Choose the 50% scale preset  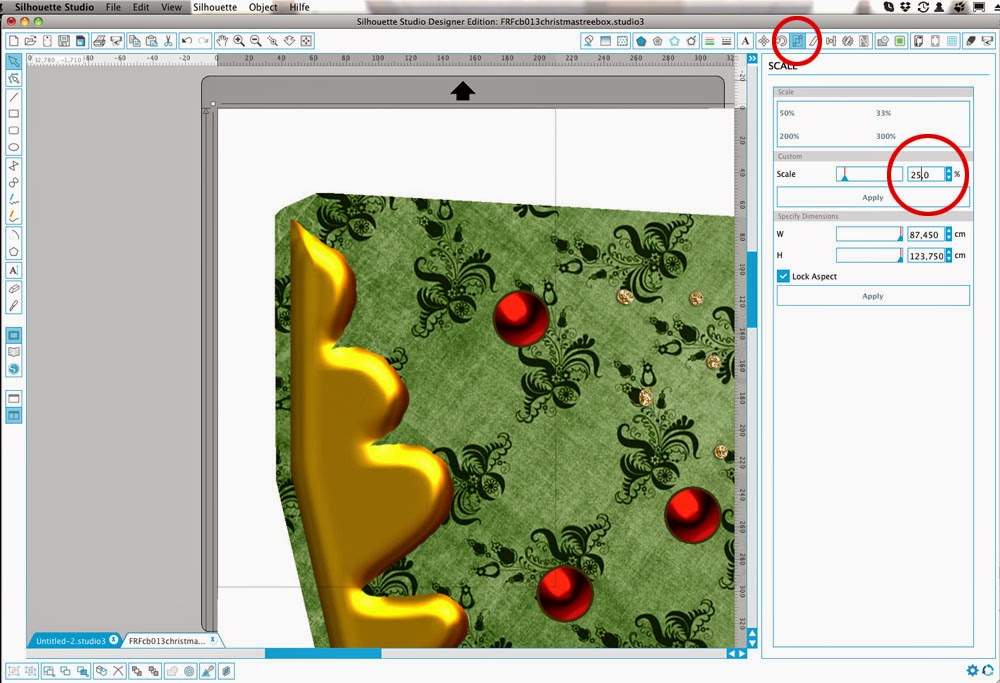click(787, 113)
